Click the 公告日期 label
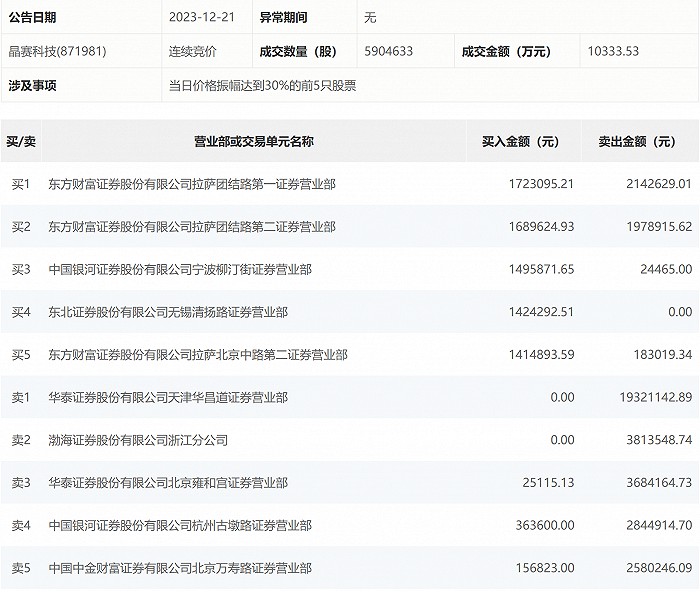The image size is (700, 591). (x=32, y=17)
